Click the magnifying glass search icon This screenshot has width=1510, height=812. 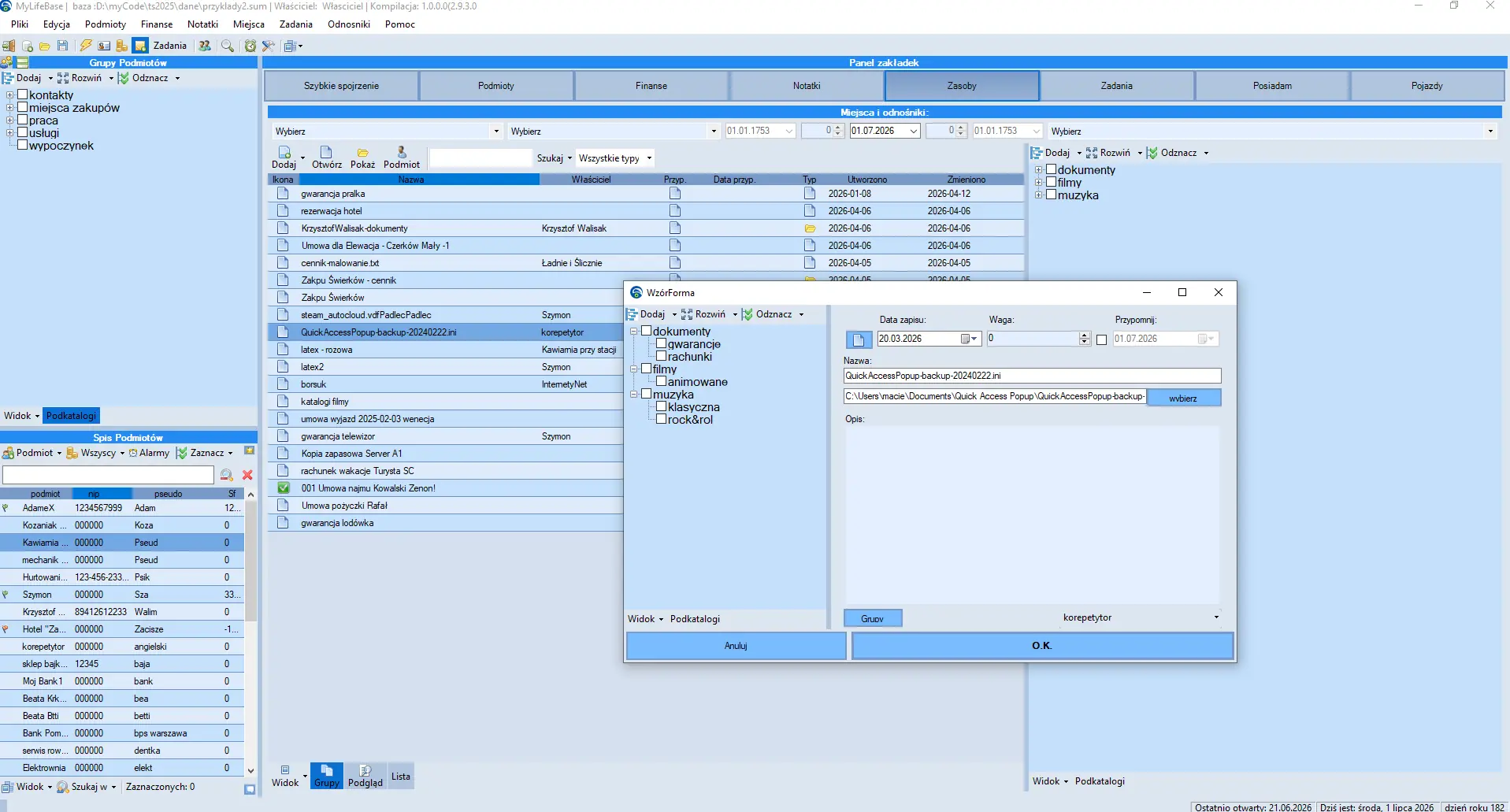pos(228,46)
